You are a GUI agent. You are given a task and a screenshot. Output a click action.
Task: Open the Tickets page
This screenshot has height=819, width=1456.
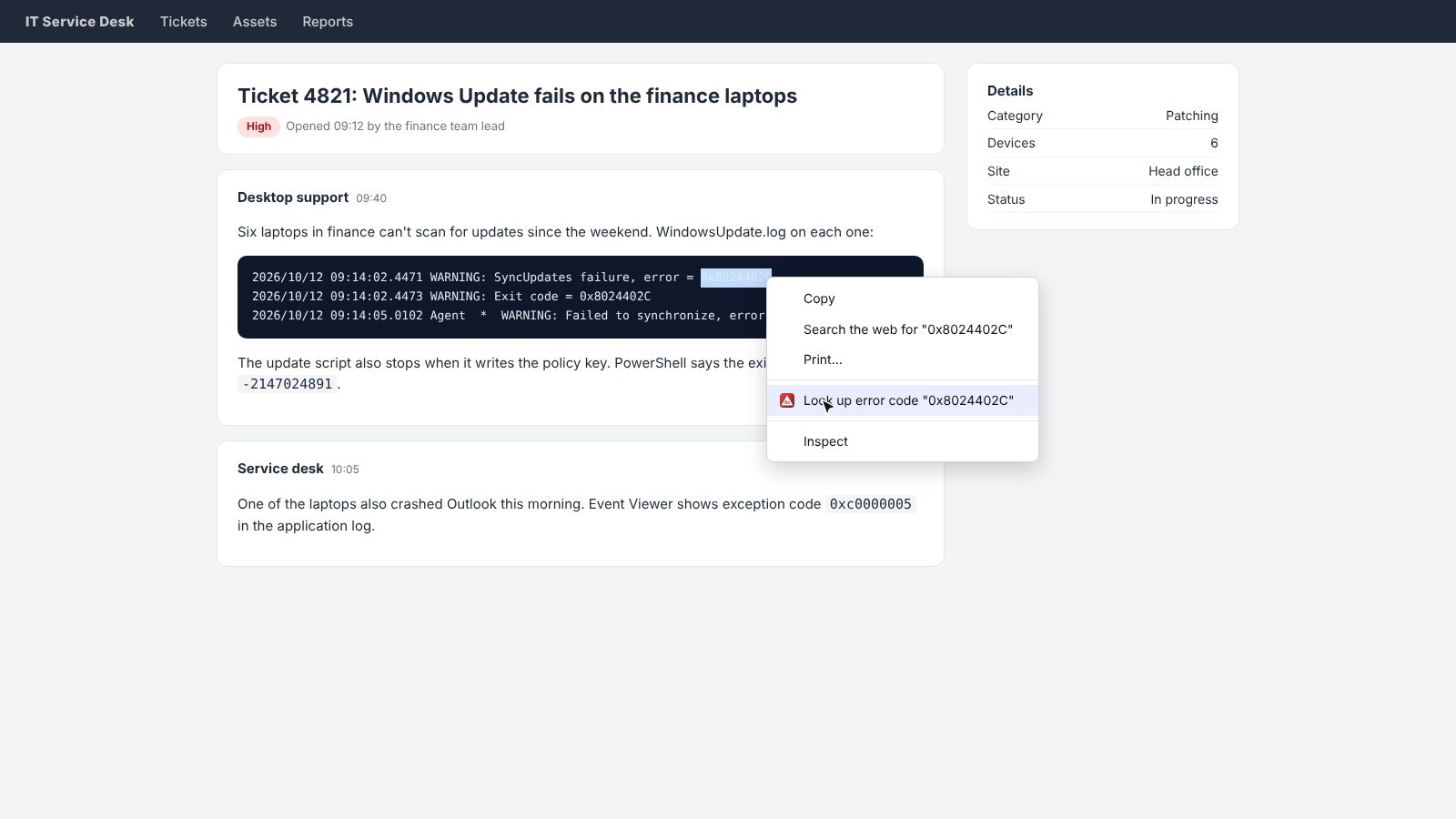184,22
